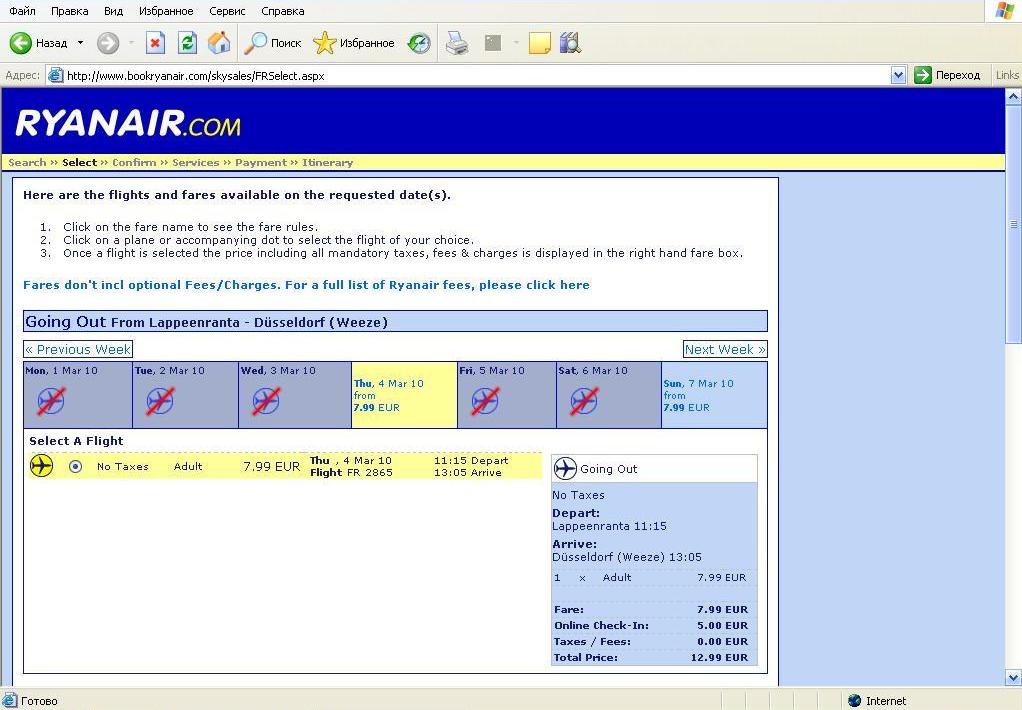Open the Сервис menu

pos(227,11)
